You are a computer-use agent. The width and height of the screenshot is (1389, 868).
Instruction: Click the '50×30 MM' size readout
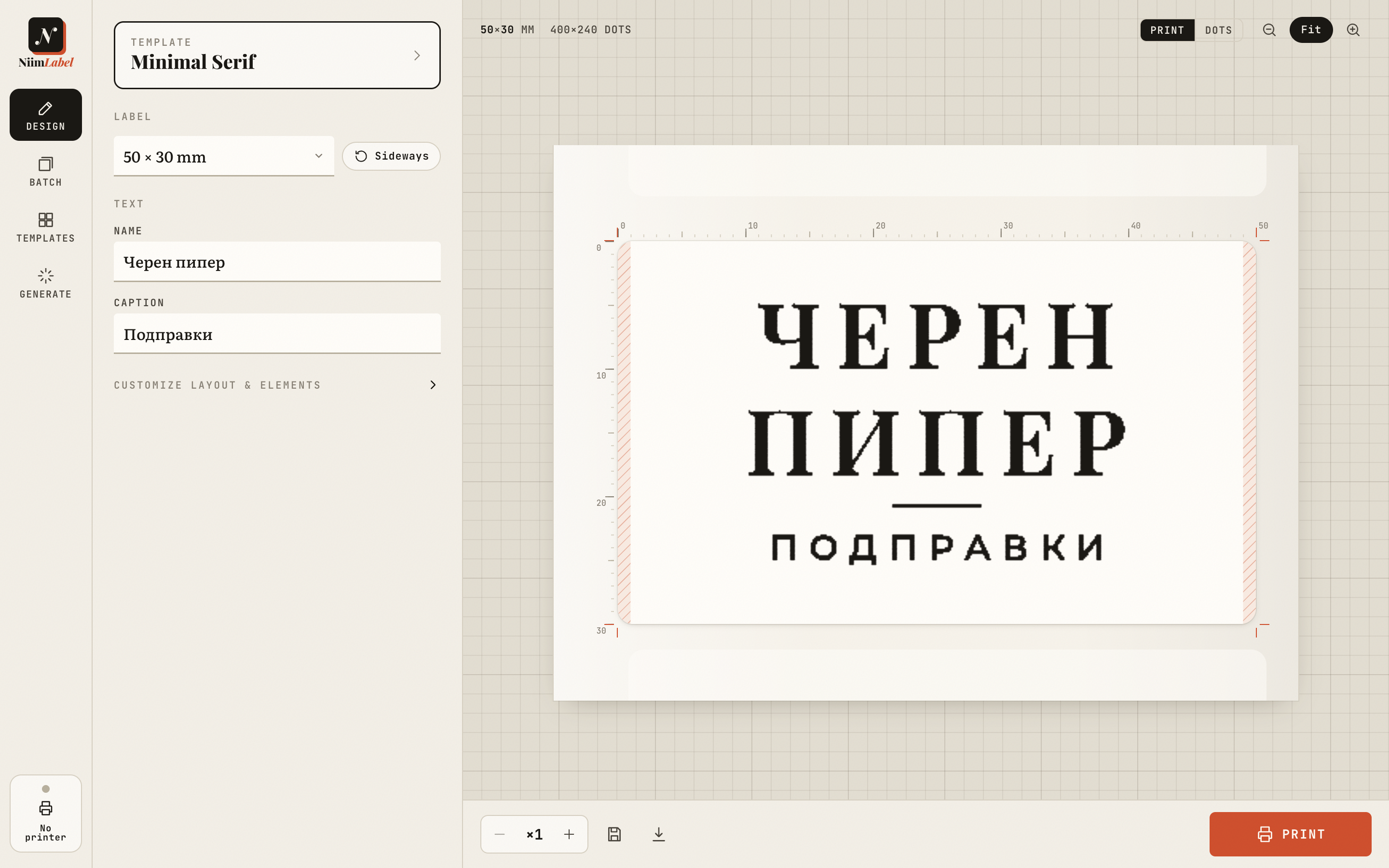[507, 30]
